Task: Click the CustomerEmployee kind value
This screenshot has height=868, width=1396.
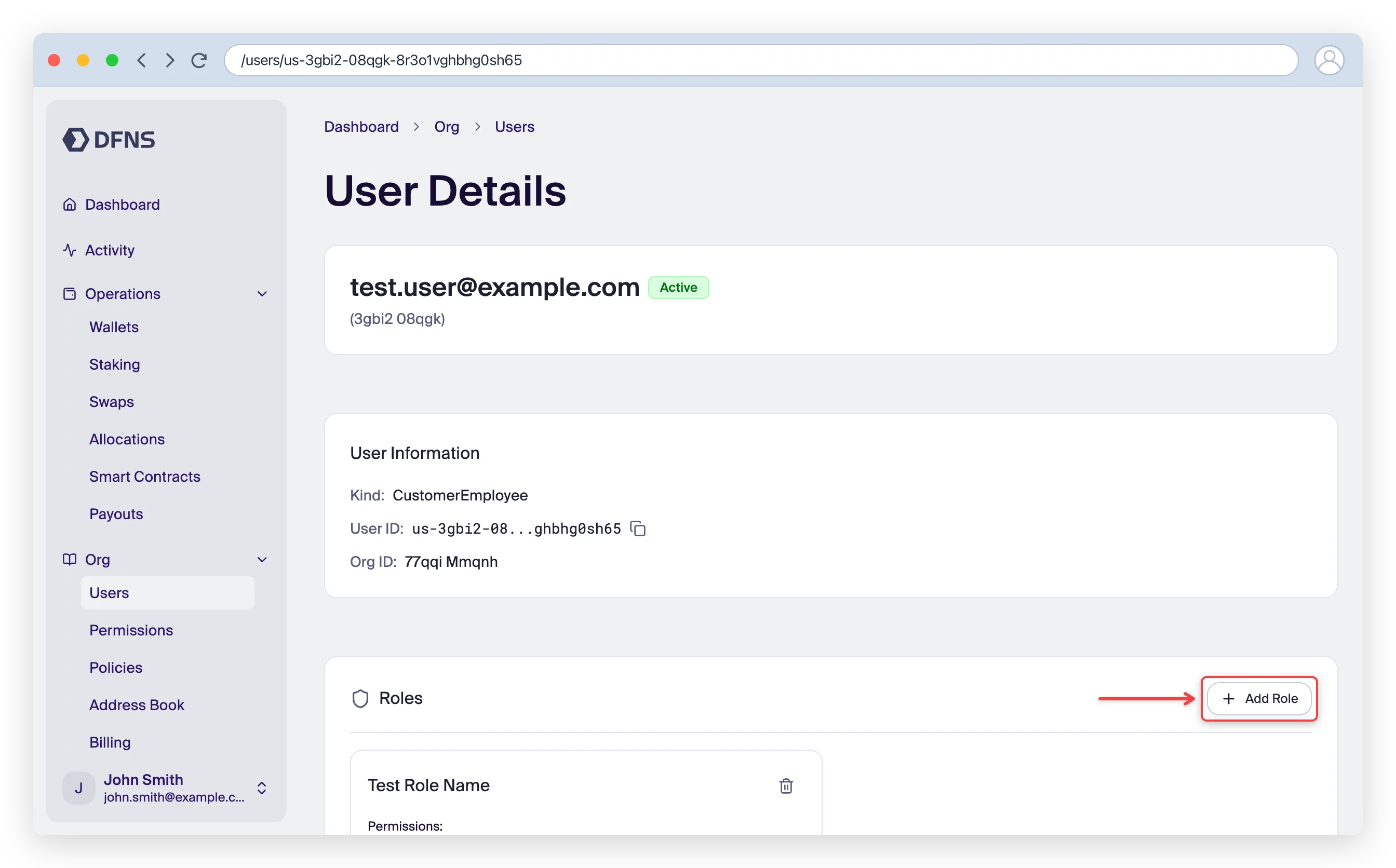Action: tap(460, 495)
